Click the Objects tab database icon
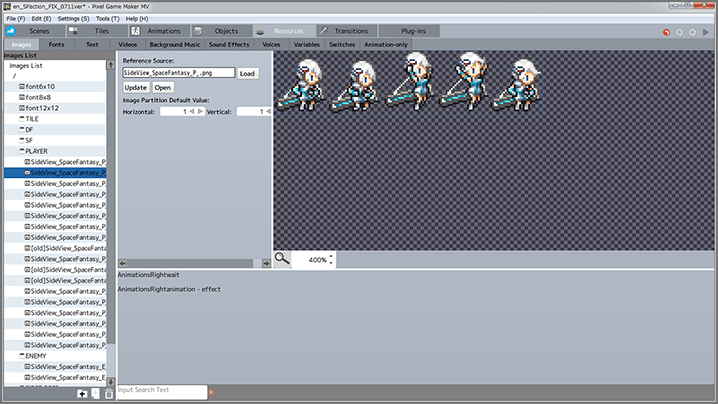Image resolution: width=718 pixels, height=404 pixels. click(199, 31)
